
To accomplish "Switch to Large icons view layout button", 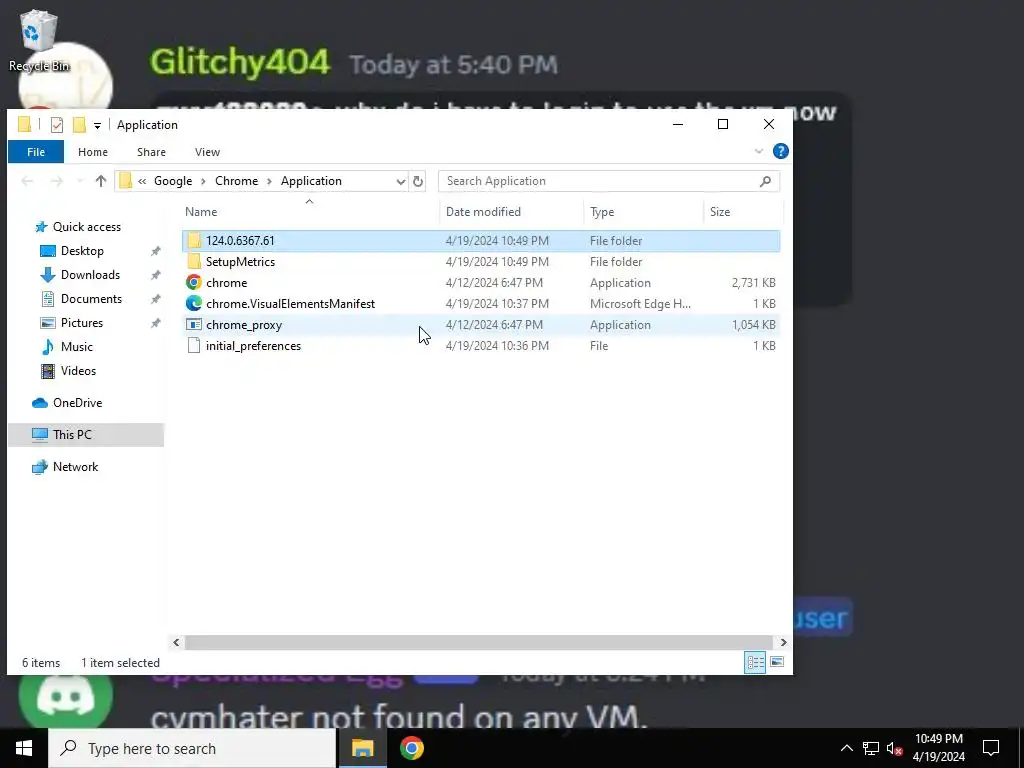I will tap(776, 662).
